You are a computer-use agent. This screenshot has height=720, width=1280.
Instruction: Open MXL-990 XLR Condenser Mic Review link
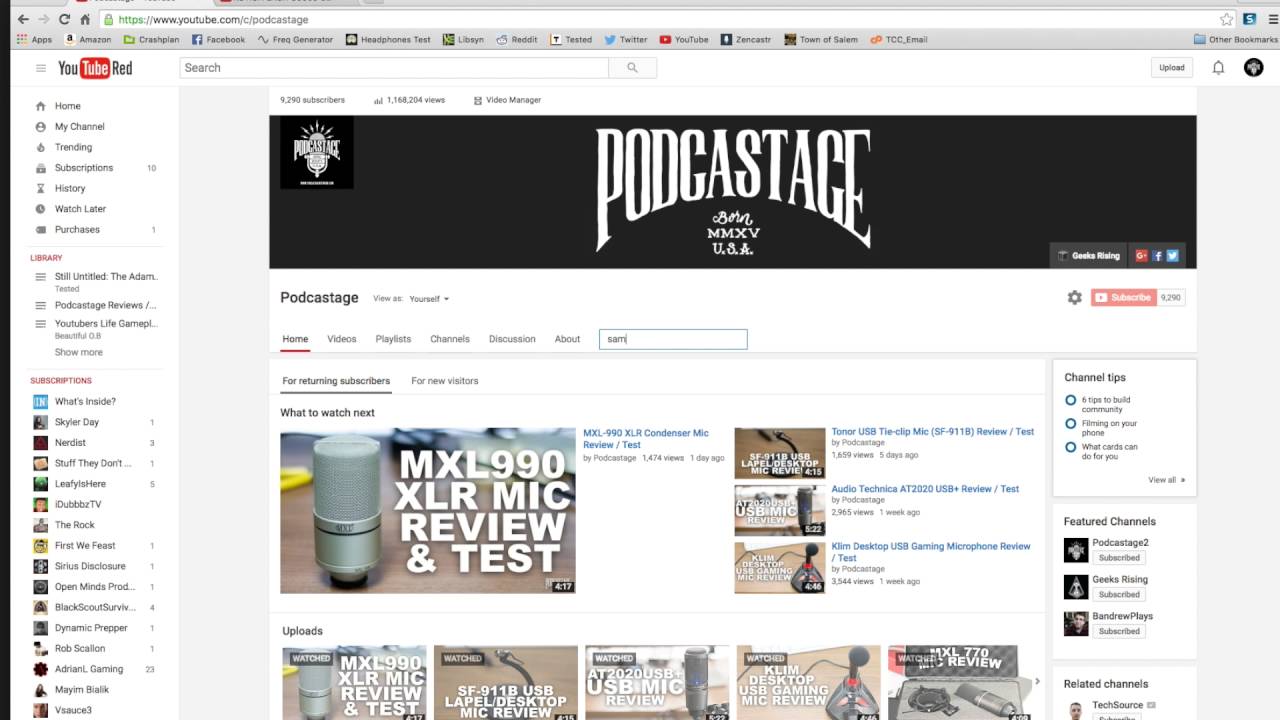click(x=645, y=439)
